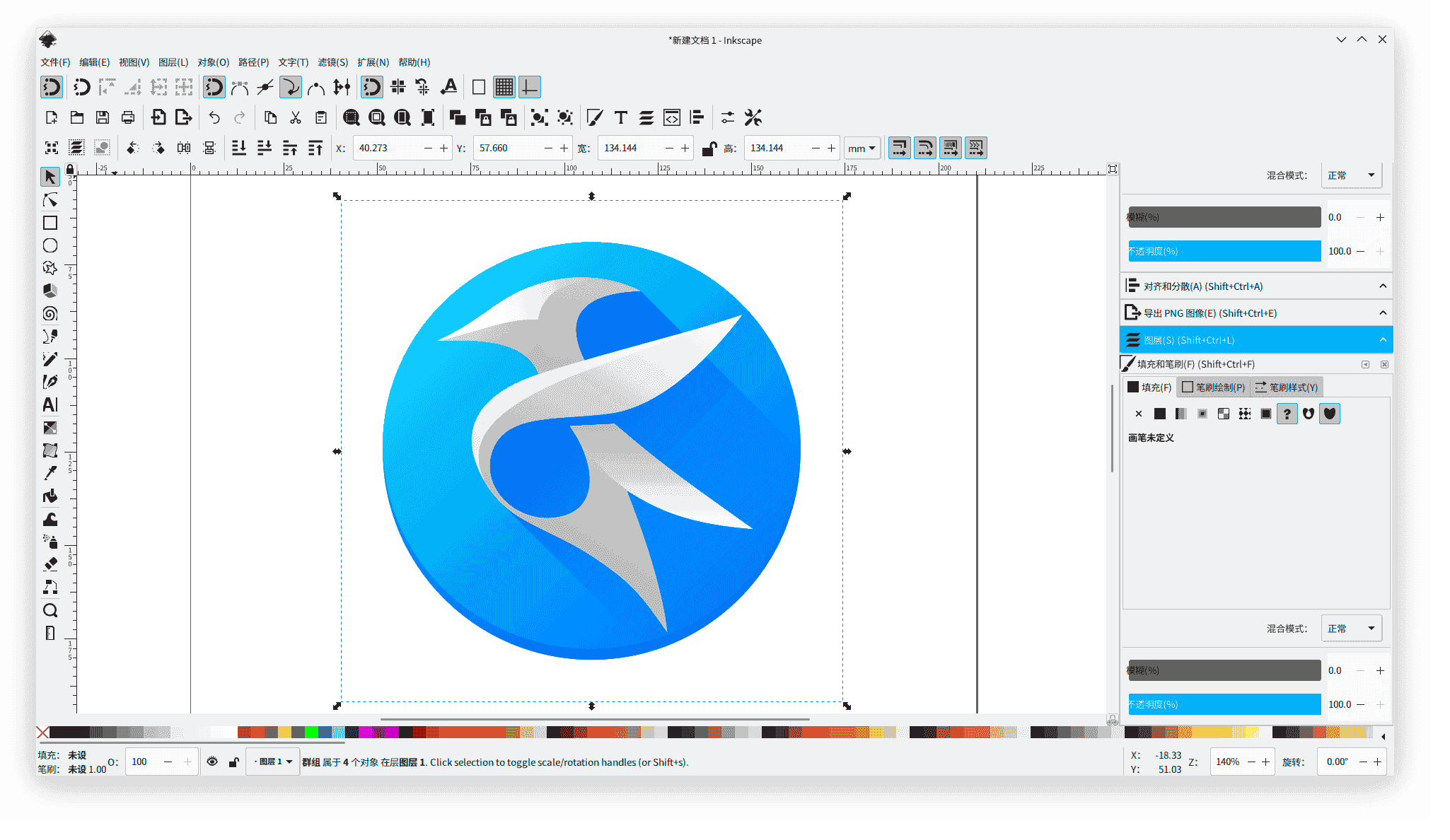Switch to Stroke paint tab
This screenshot has width=1450, height=840.
[1213, 387]
